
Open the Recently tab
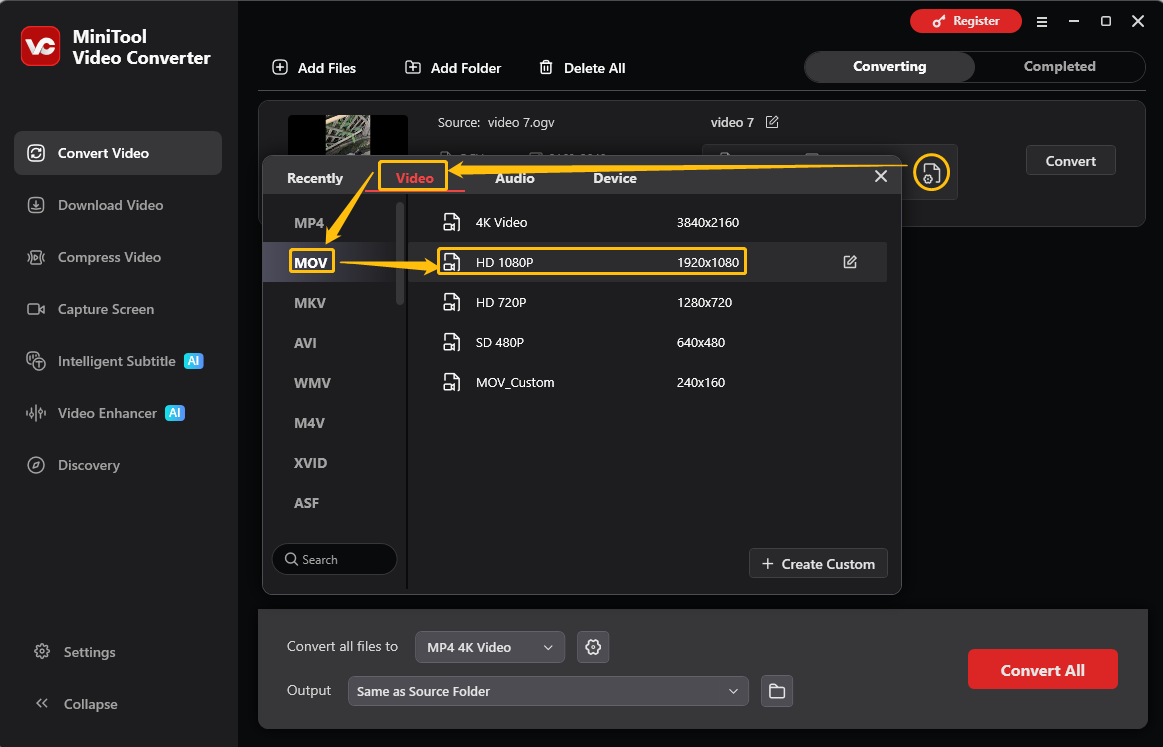point(314,178)
